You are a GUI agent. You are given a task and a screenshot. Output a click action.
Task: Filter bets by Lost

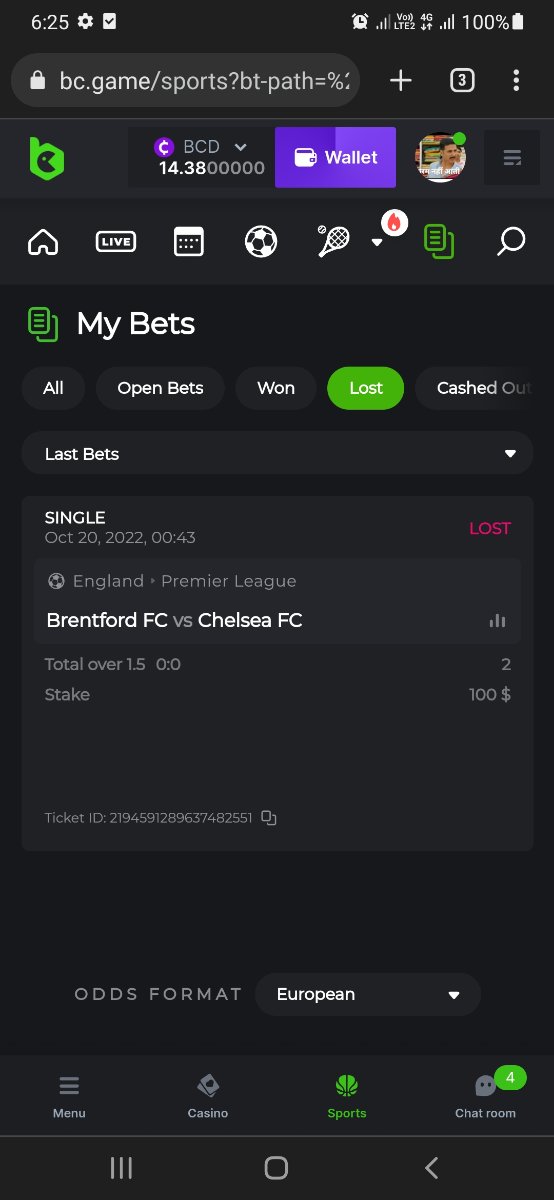pyautogui.click(x=366, y=388)
